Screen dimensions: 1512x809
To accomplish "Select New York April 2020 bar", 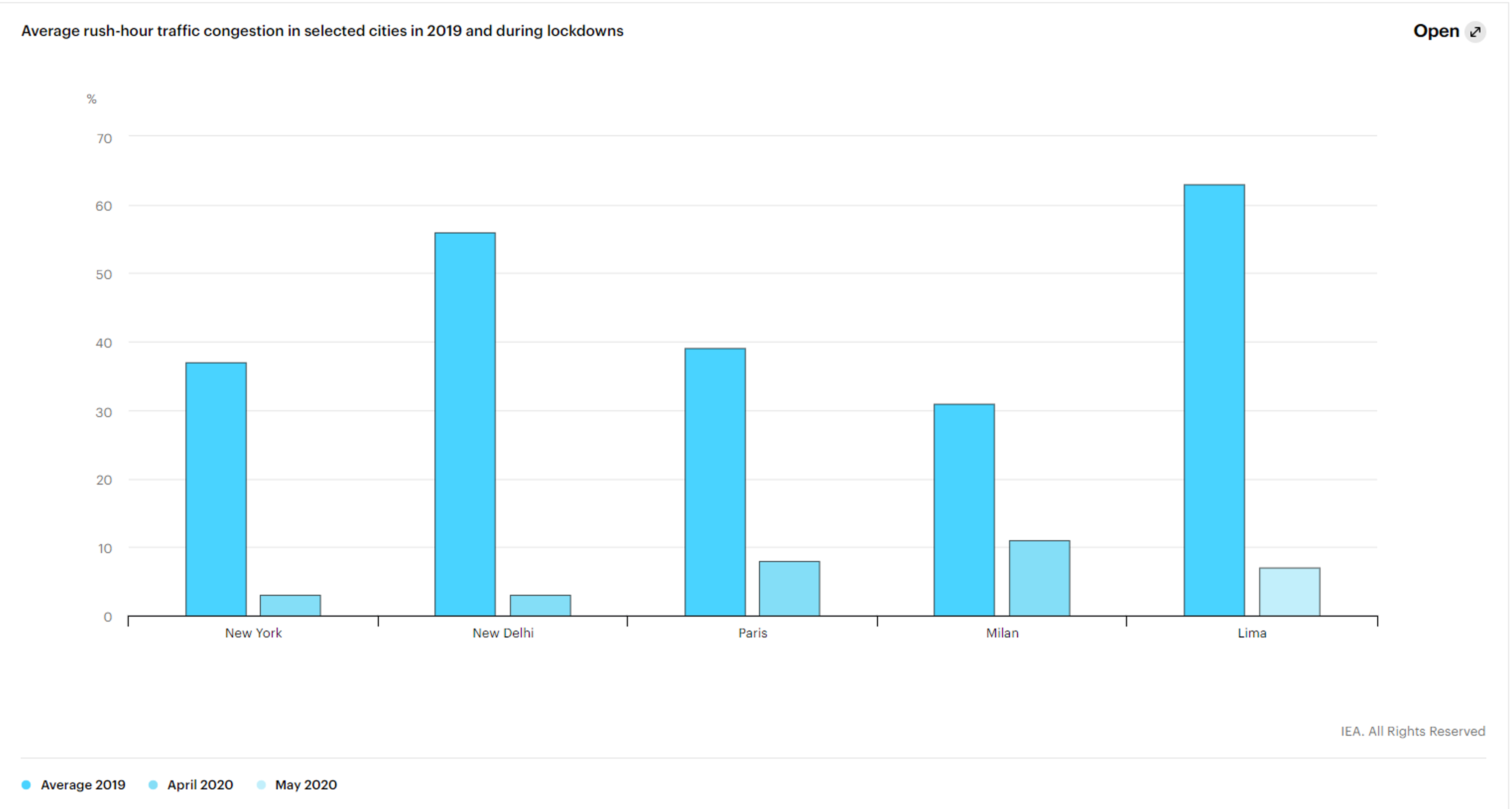I will [x=291, y=605].
